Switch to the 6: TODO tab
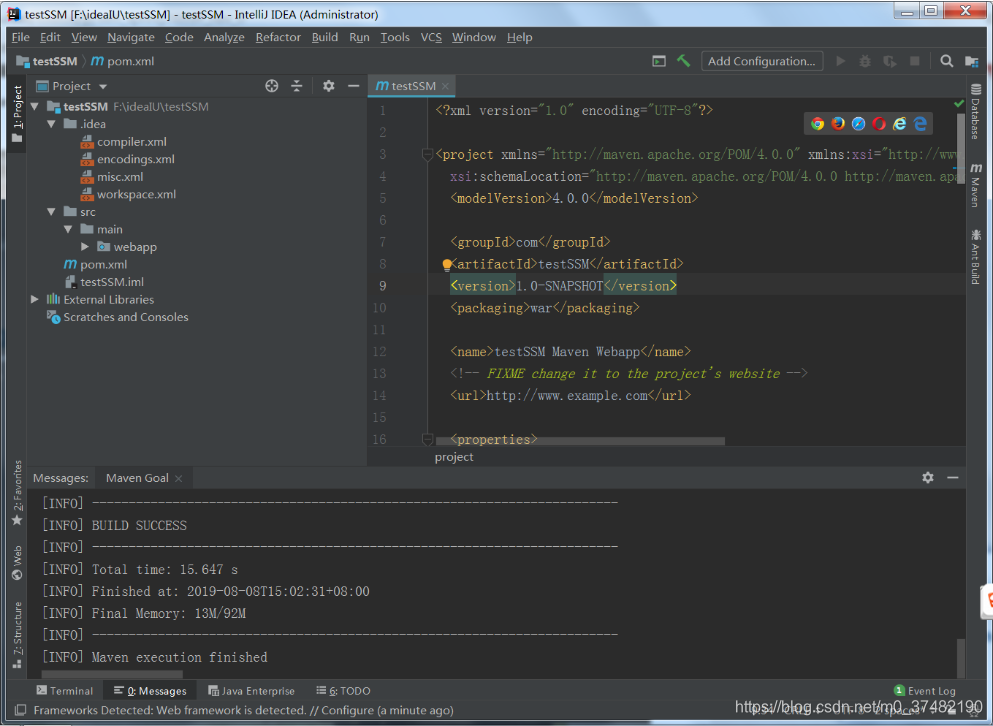The image size is (993, 726). pos(343,691)
